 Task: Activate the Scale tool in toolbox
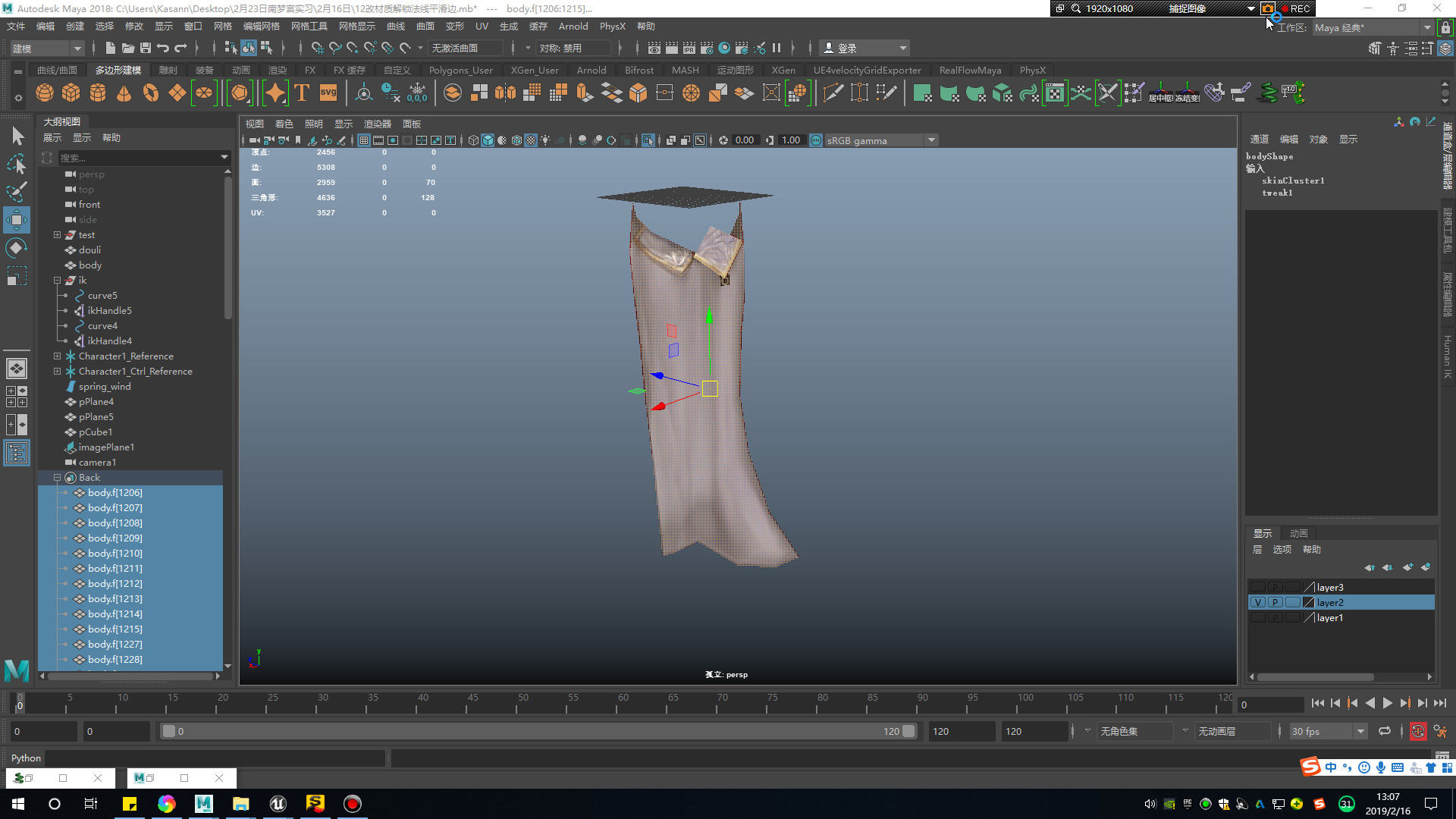click(x=17, y=275)
